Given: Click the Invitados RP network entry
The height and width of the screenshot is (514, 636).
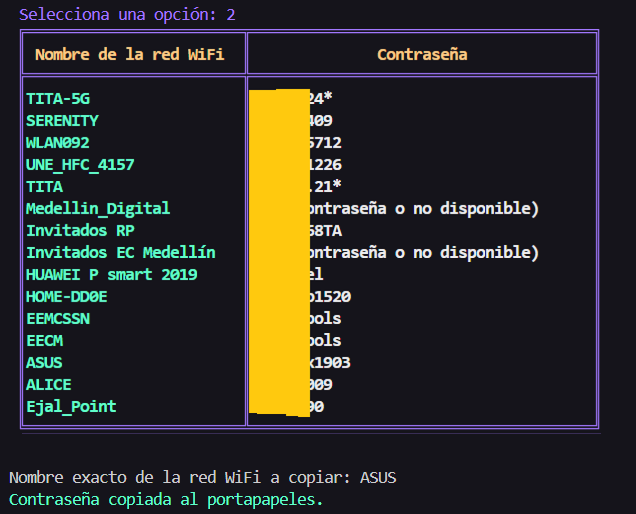Looking at the screenshot, I should click(x=80, y=231).
